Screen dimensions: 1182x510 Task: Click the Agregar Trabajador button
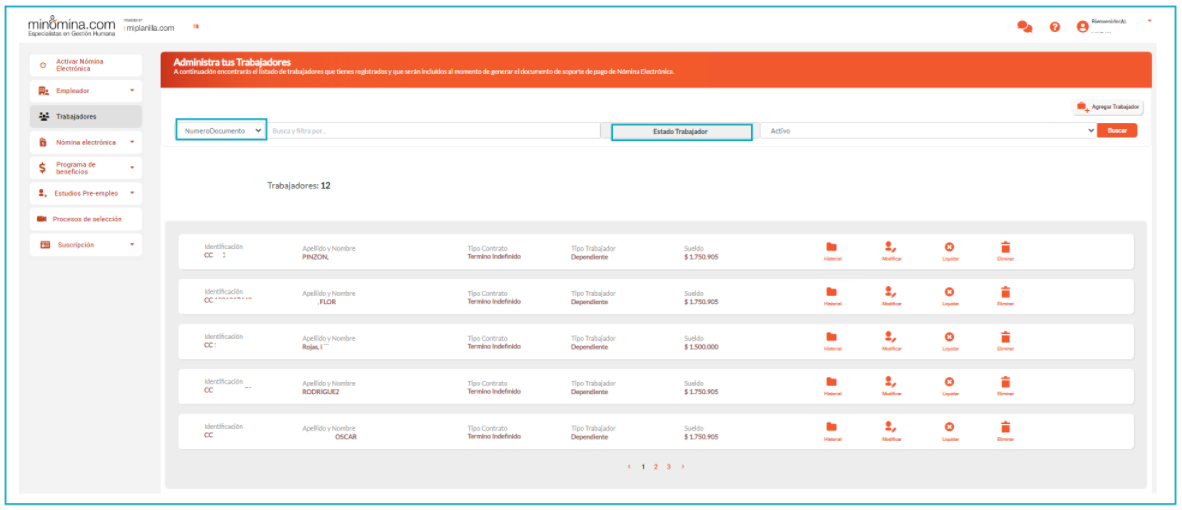[1107, 106]
